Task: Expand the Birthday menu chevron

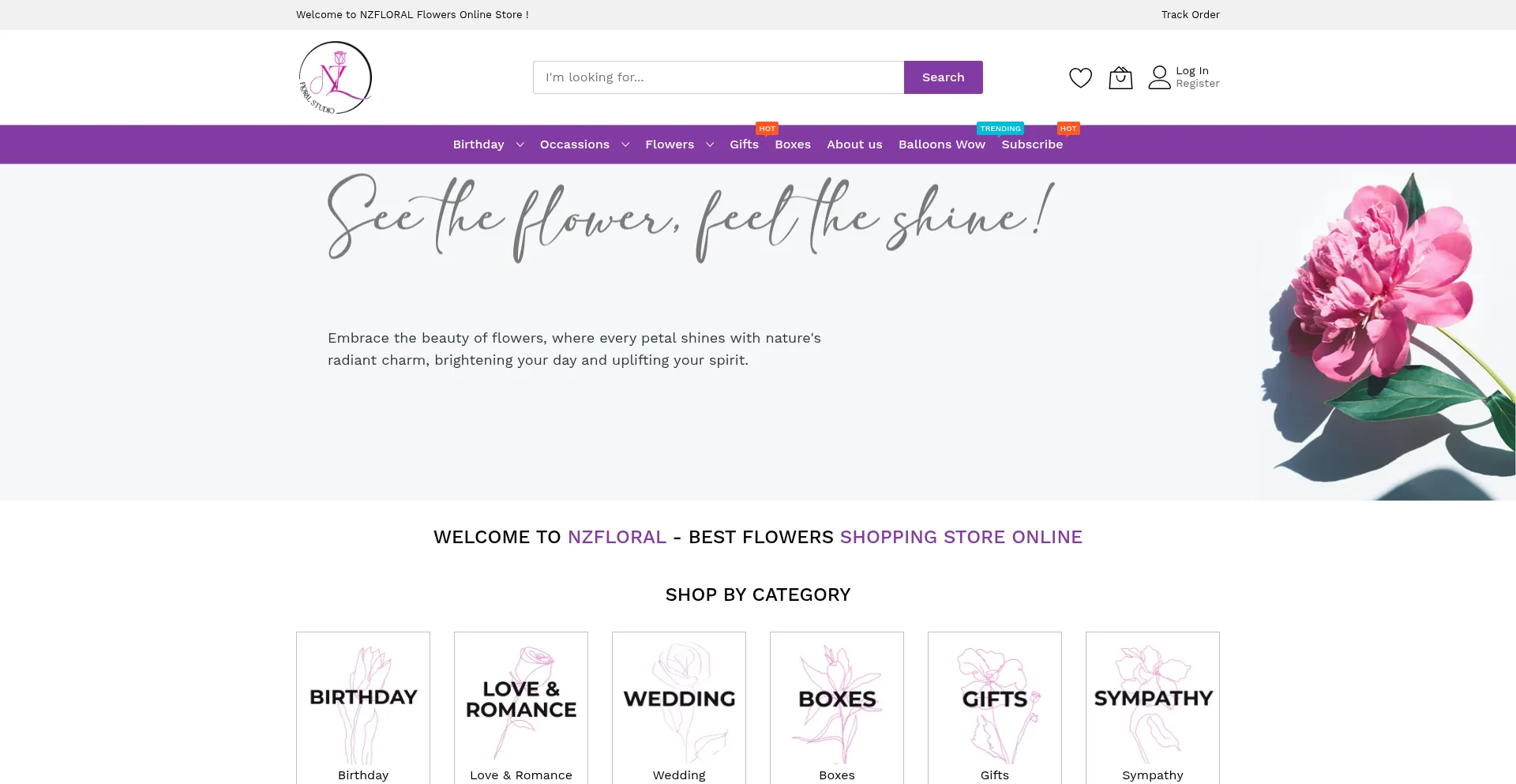Action: click(x=520, y=144)
